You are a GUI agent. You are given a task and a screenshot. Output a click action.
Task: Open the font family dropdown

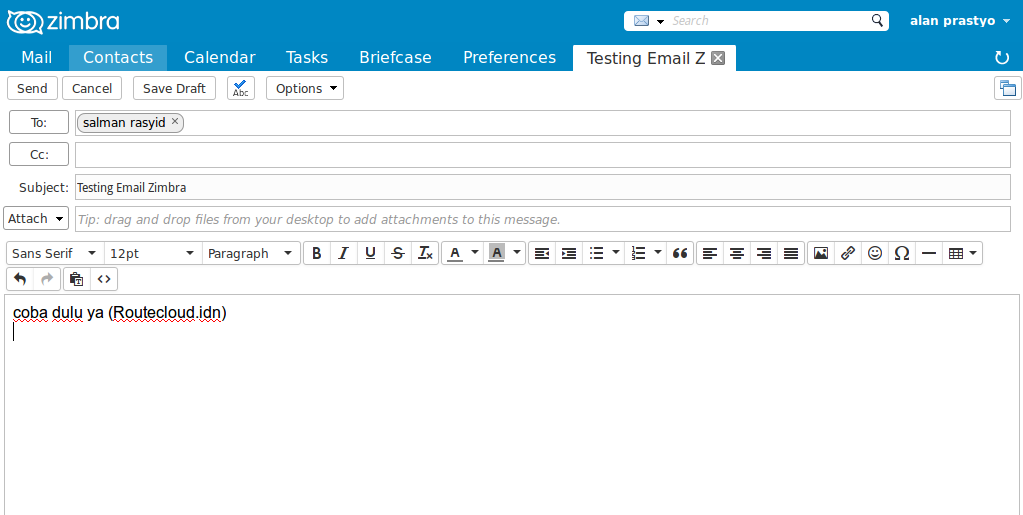click(55, 253)
